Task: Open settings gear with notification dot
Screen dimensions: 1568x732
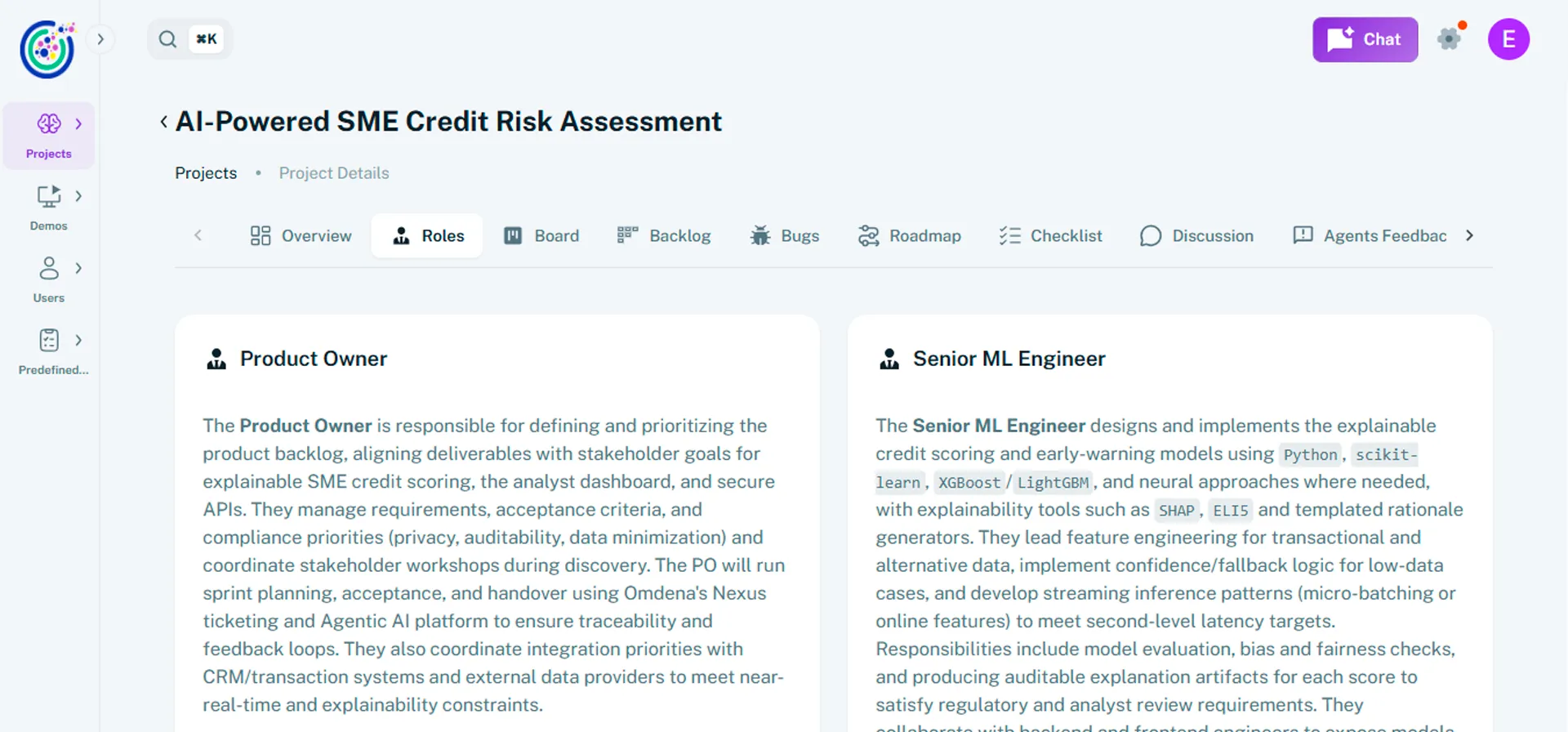Action: [1450, 39]
